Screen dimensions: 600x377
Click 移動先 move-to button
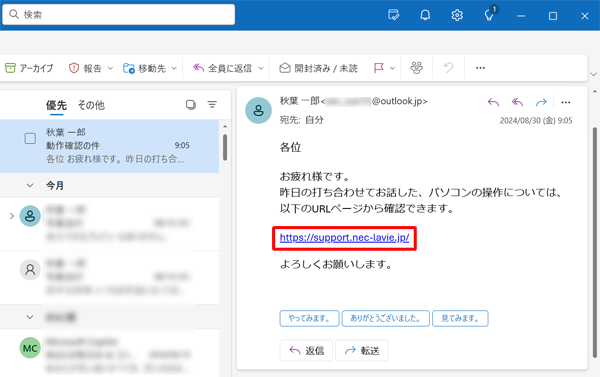tap(144, 68)
